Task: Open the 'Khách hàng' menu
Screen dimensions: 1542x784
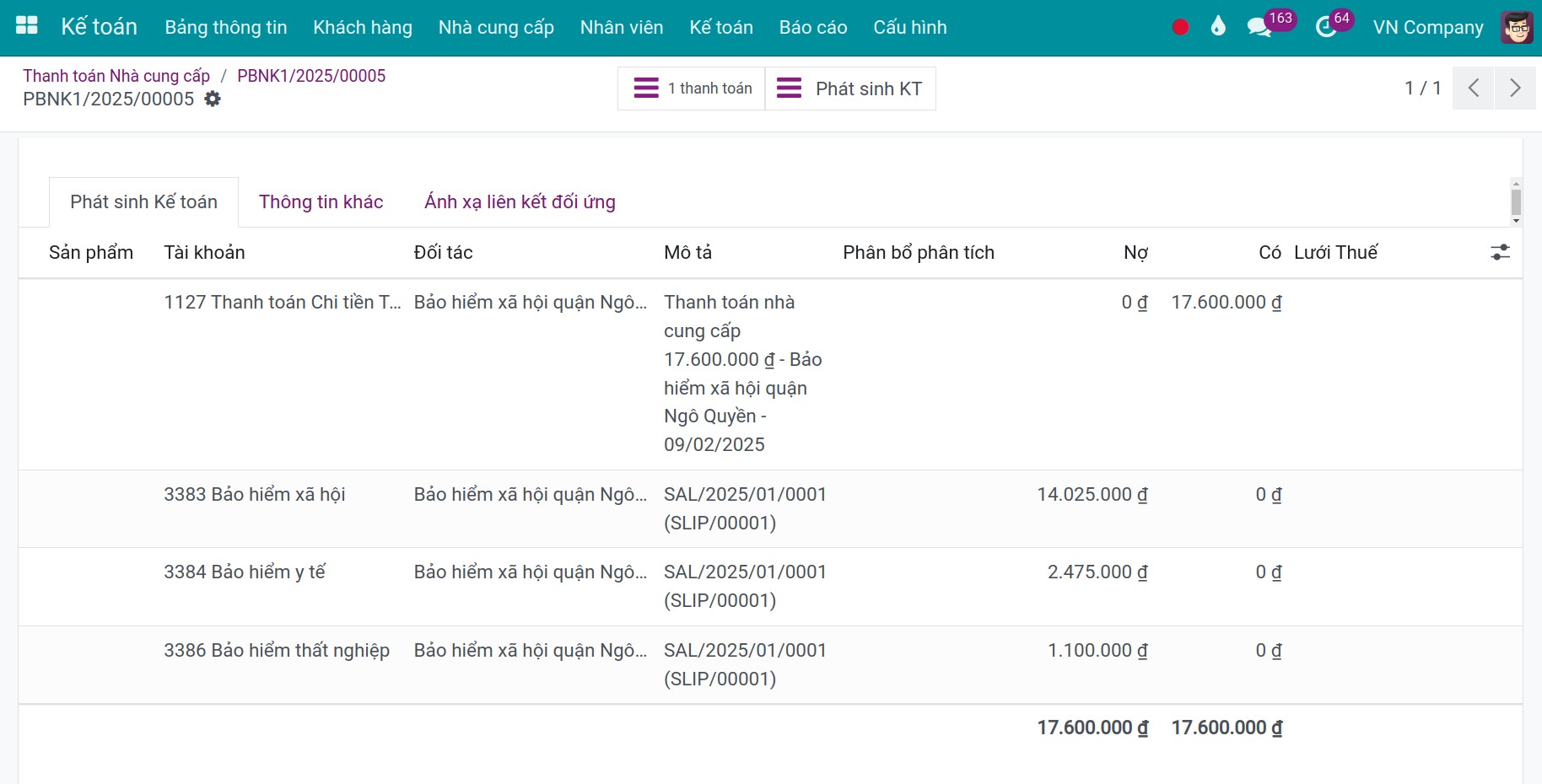Action: [363, 27]
